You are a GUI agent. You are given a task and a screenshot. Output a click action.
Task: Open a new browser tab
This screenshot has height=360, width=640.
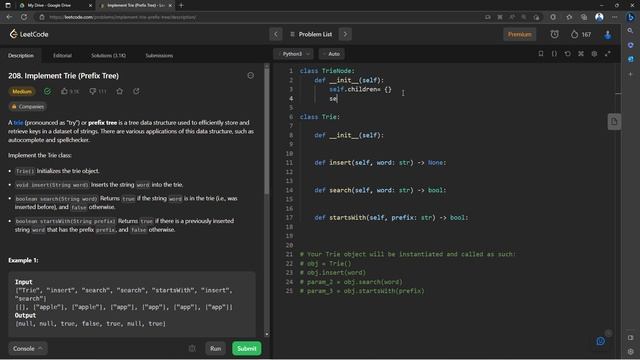click(181, 5)
